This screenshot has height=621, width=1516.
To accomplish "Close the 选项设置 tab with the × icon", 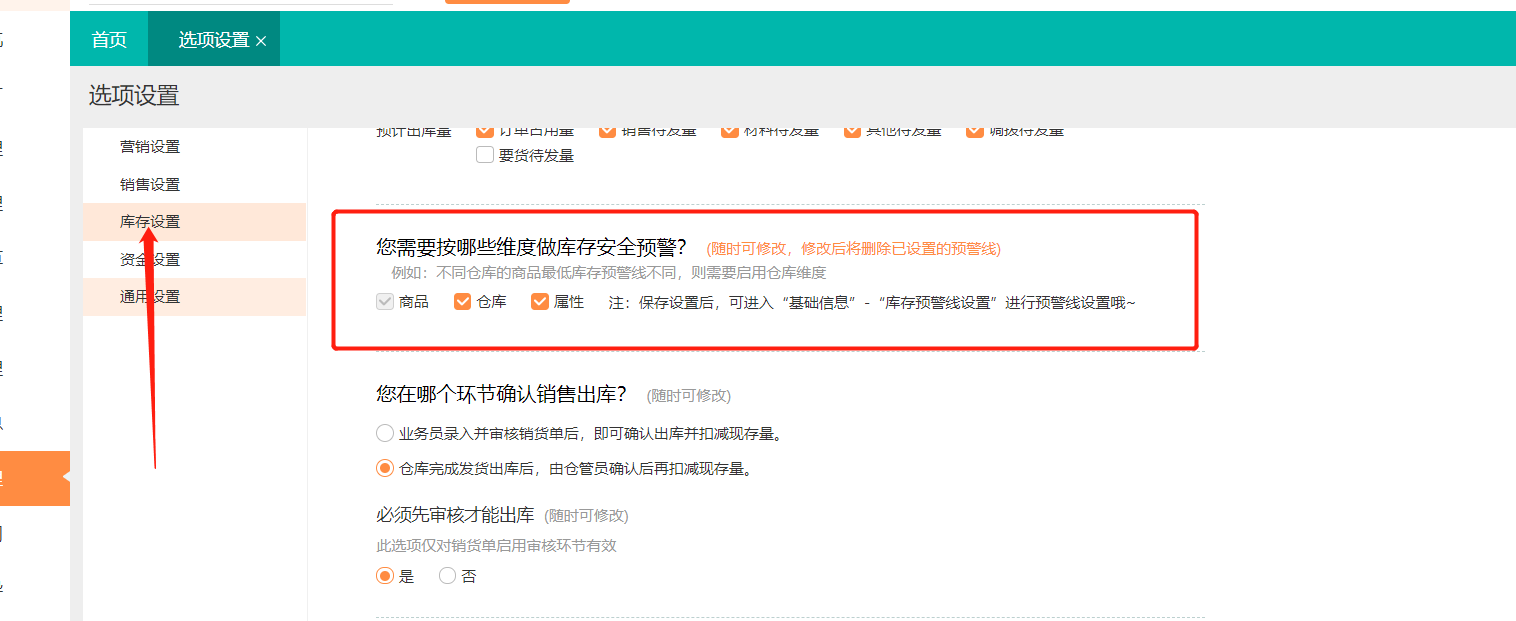I will pyautogui.click(x=261, y=41).
